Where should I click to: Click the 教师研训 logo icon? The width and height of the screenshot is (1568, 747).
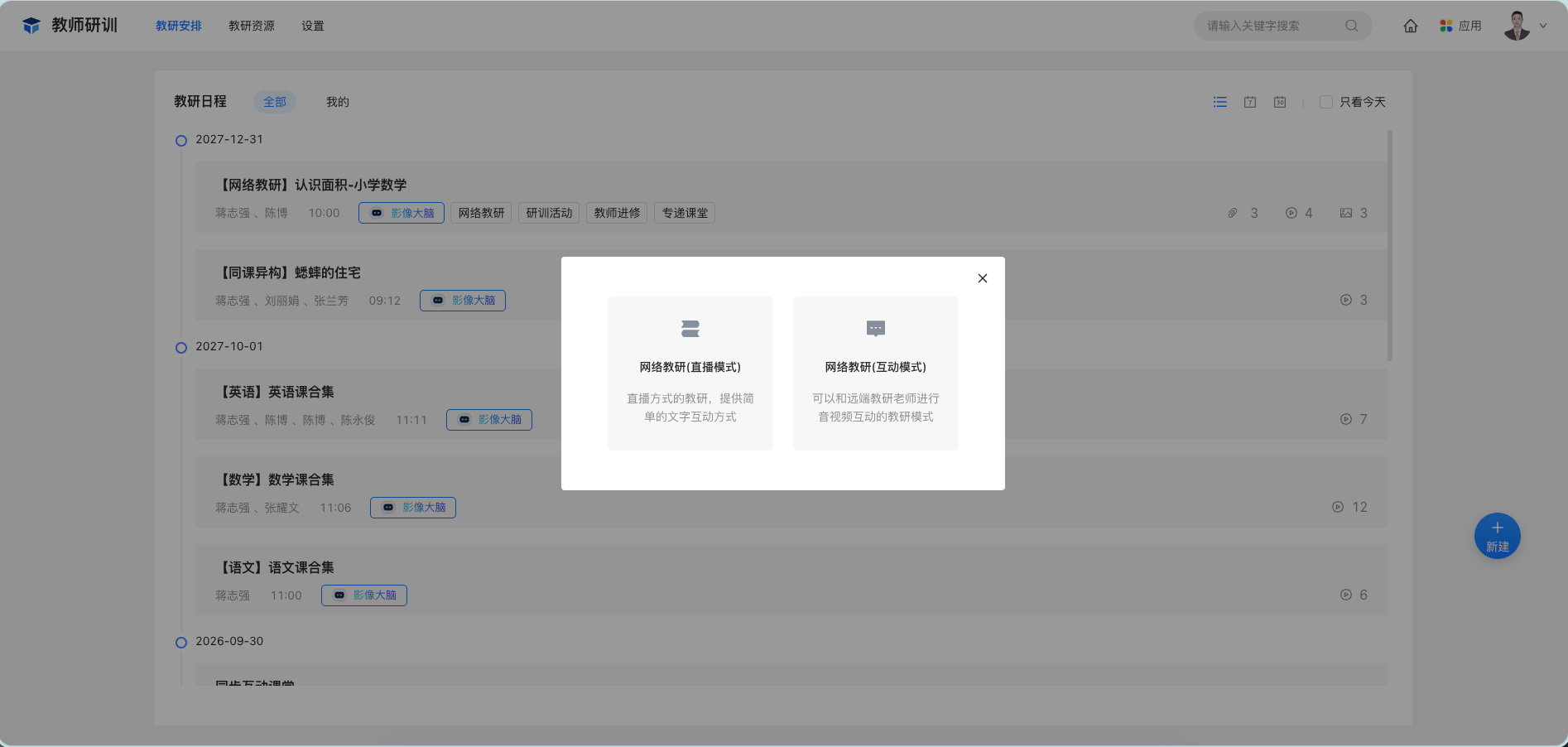[x=31, y=26]
